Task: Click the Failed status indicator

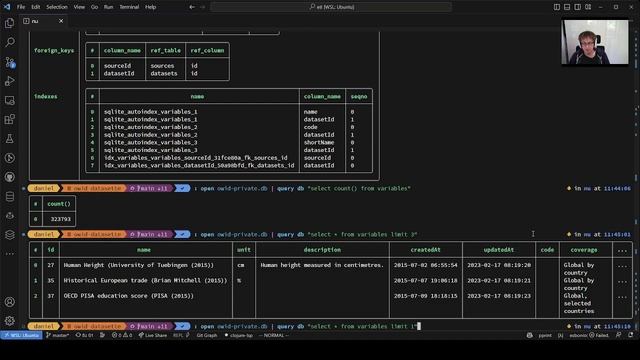Action: click(x=598, y=335)
